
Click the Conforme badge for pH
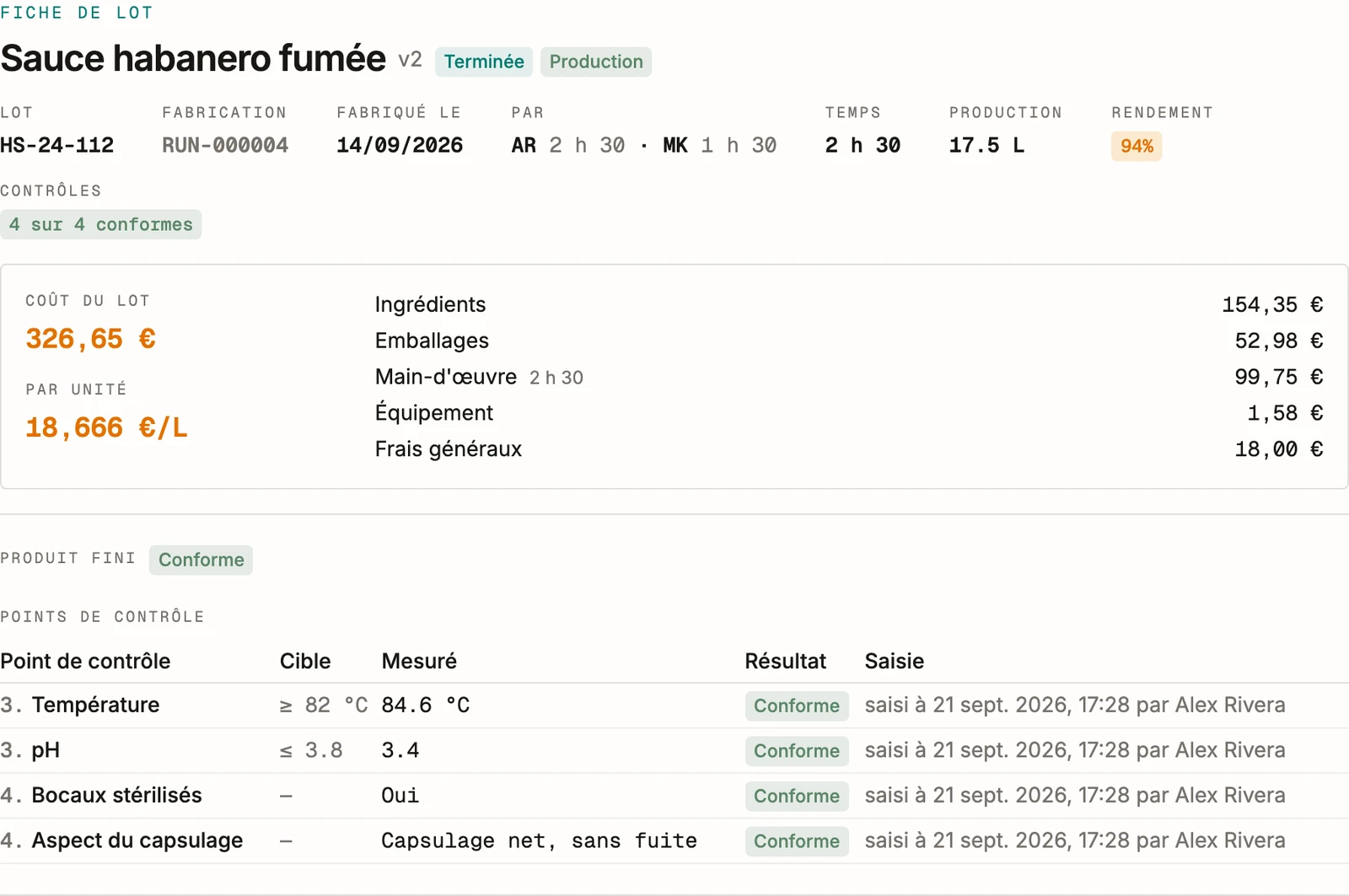coord(797,751)
